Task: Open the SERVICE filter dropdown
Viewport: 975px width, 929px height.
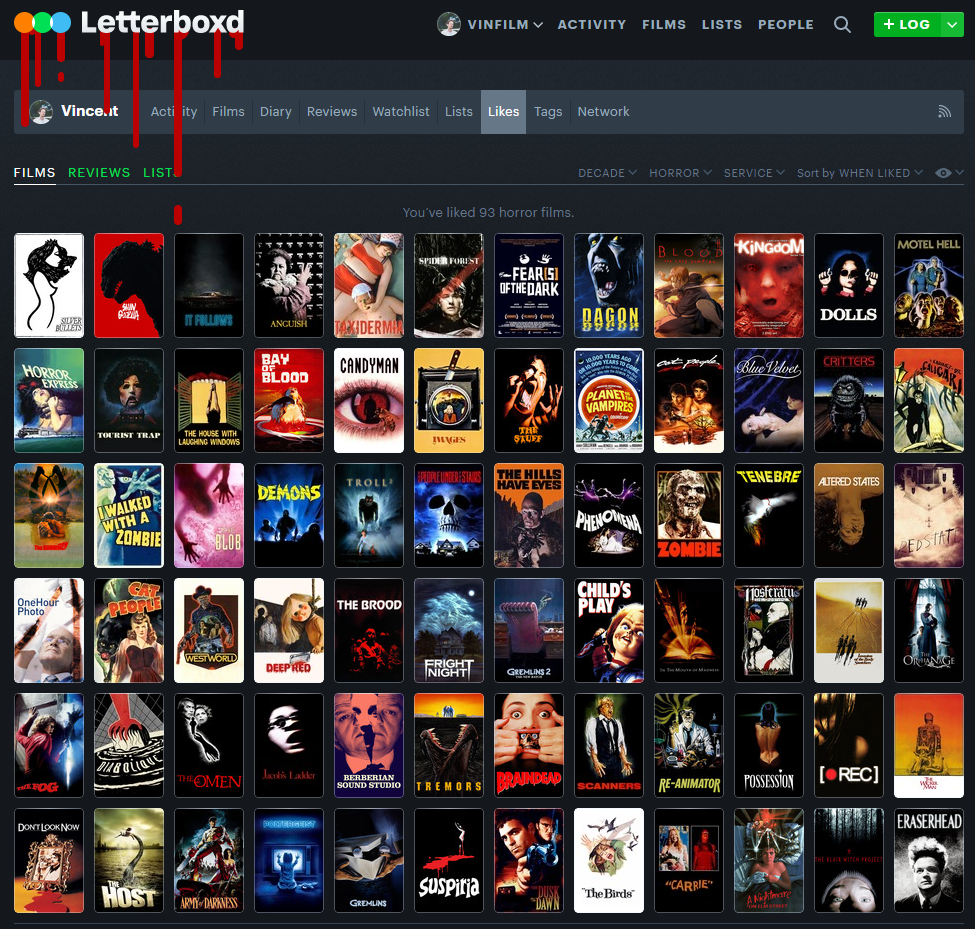Action: pos(754,173)
